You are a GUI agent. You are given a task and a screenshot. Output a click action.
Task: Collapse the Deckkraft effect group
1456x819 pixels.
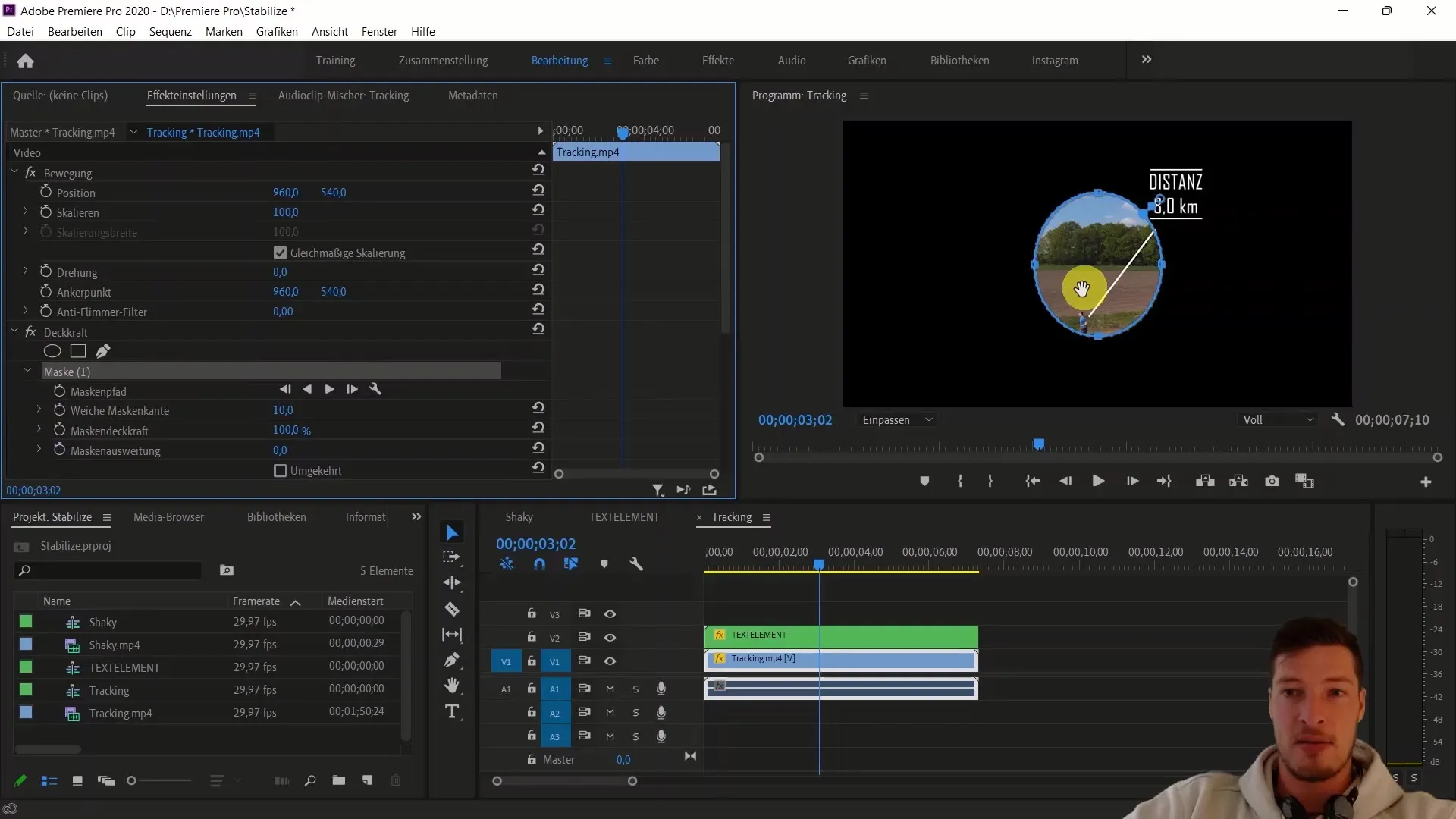point(14,331)
